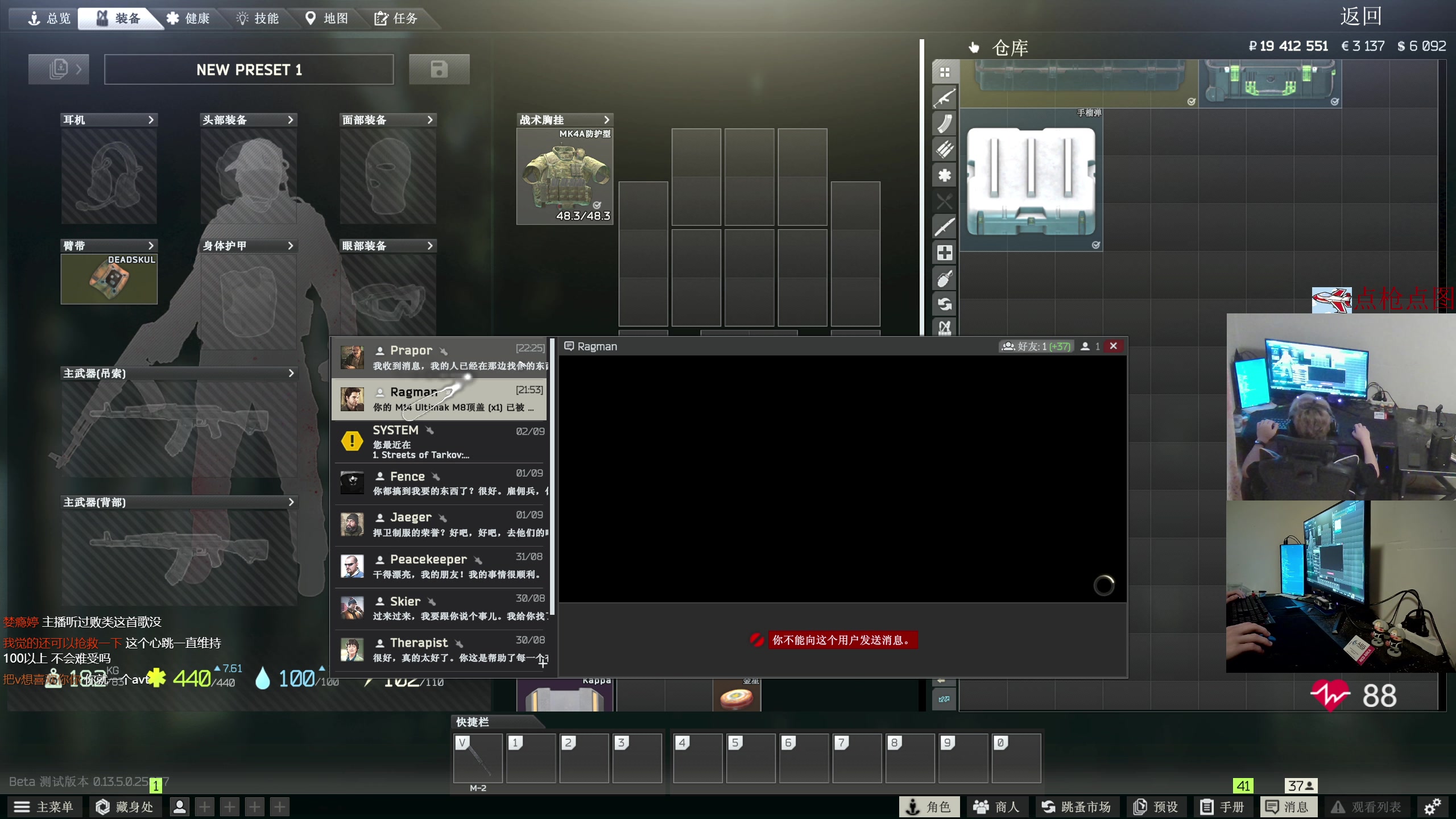
Task: Select the MK4A tactical rig item
Action: click(x=565, y=176)
